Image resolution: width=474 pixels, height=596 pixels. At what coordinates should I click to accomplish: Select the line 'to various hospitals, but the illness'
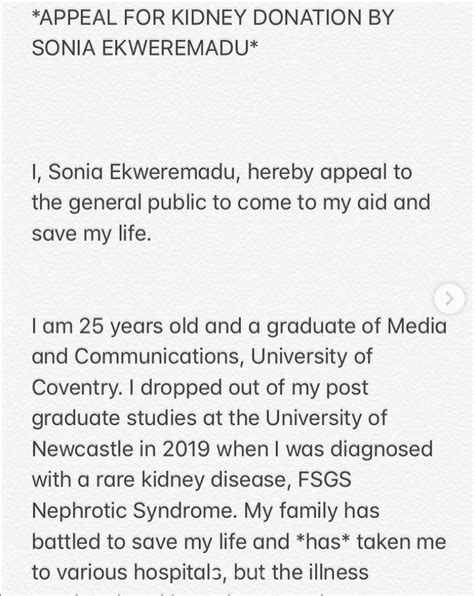tap(200, 572)
